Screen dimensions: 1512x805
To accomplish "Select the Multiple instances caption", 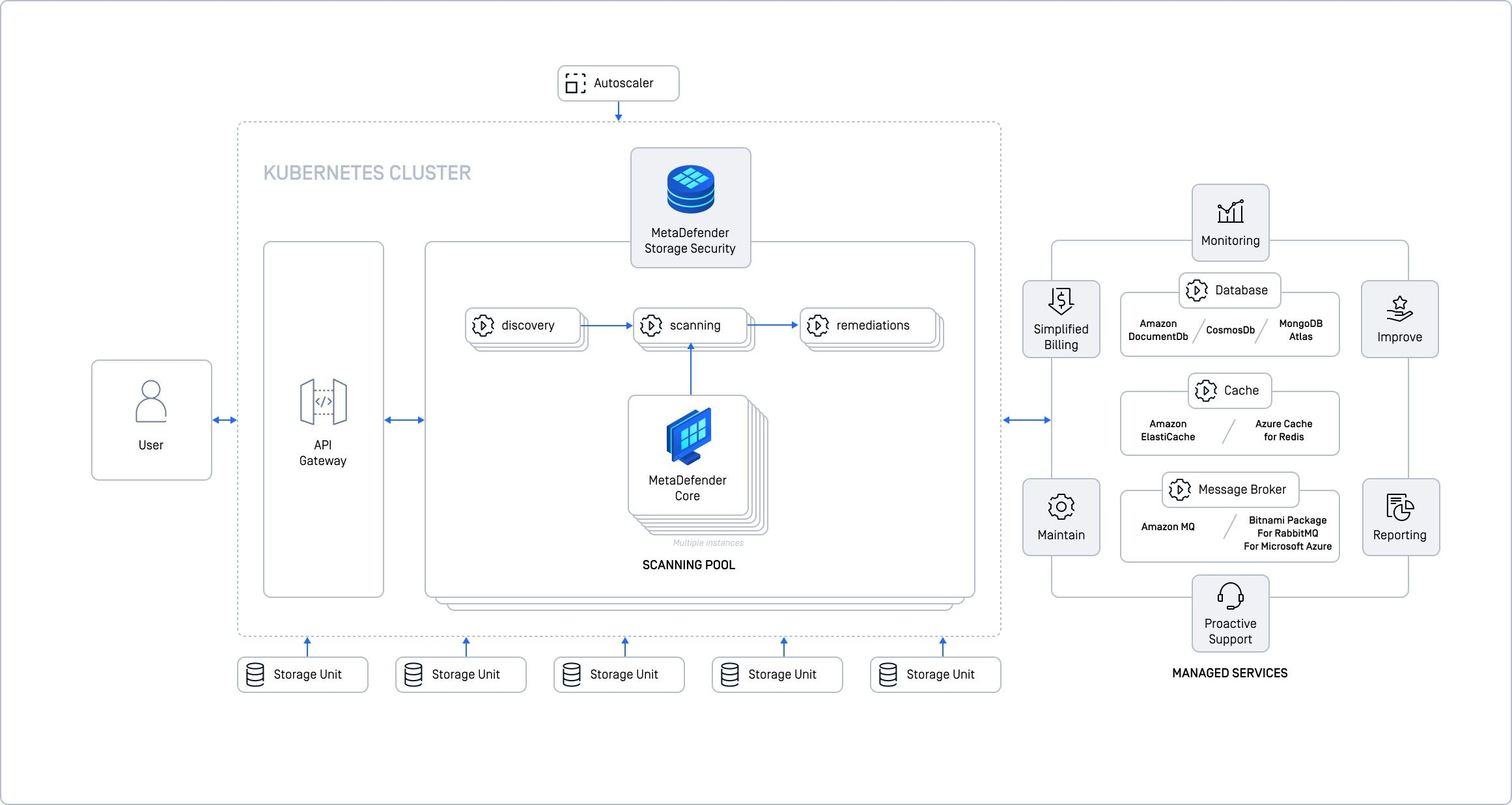I will click(x=708, y=543).
